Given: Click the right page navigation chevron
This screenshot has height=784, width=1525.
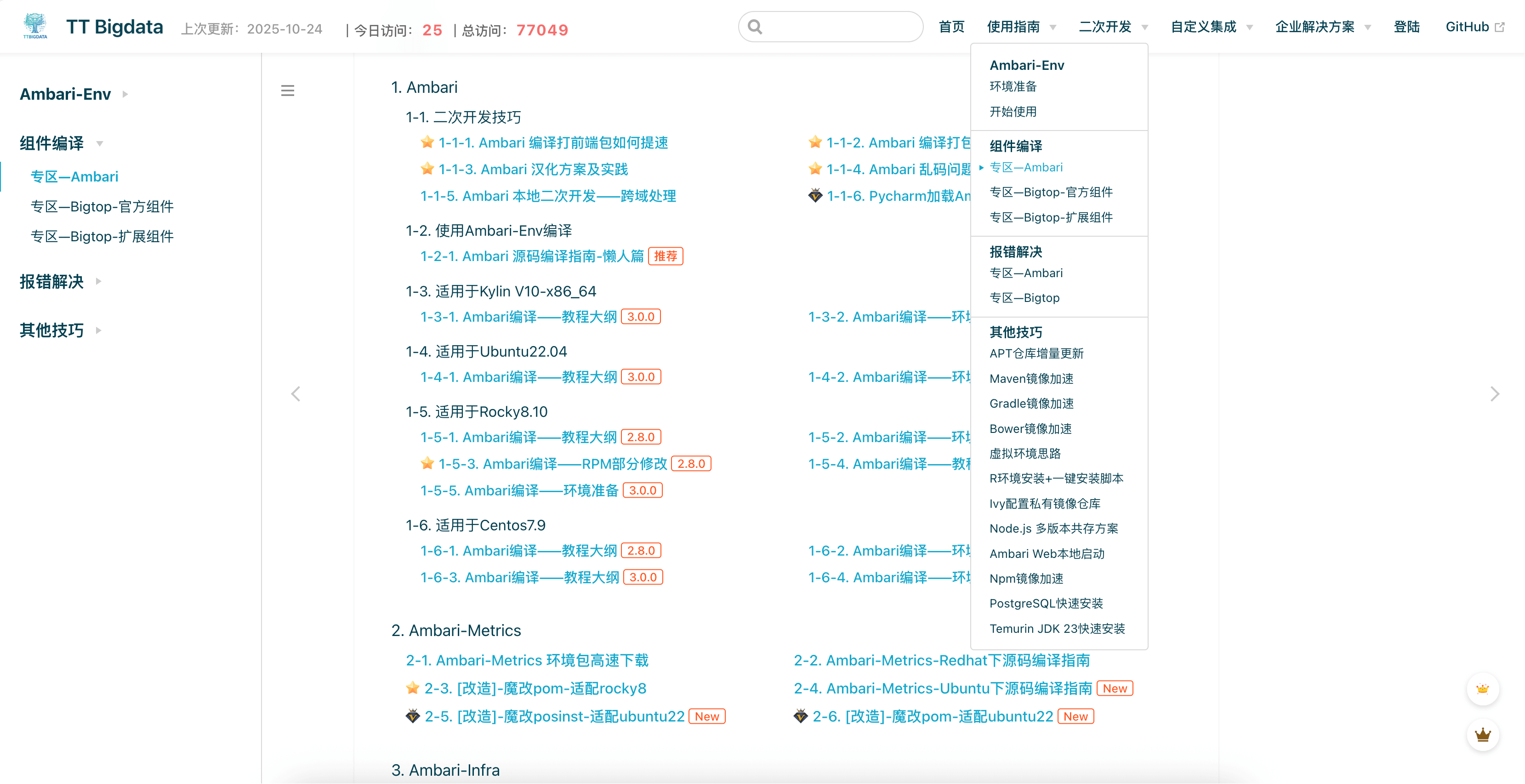Looking at the screenshot, I should pyautogui.click(x=1496, y=393).
